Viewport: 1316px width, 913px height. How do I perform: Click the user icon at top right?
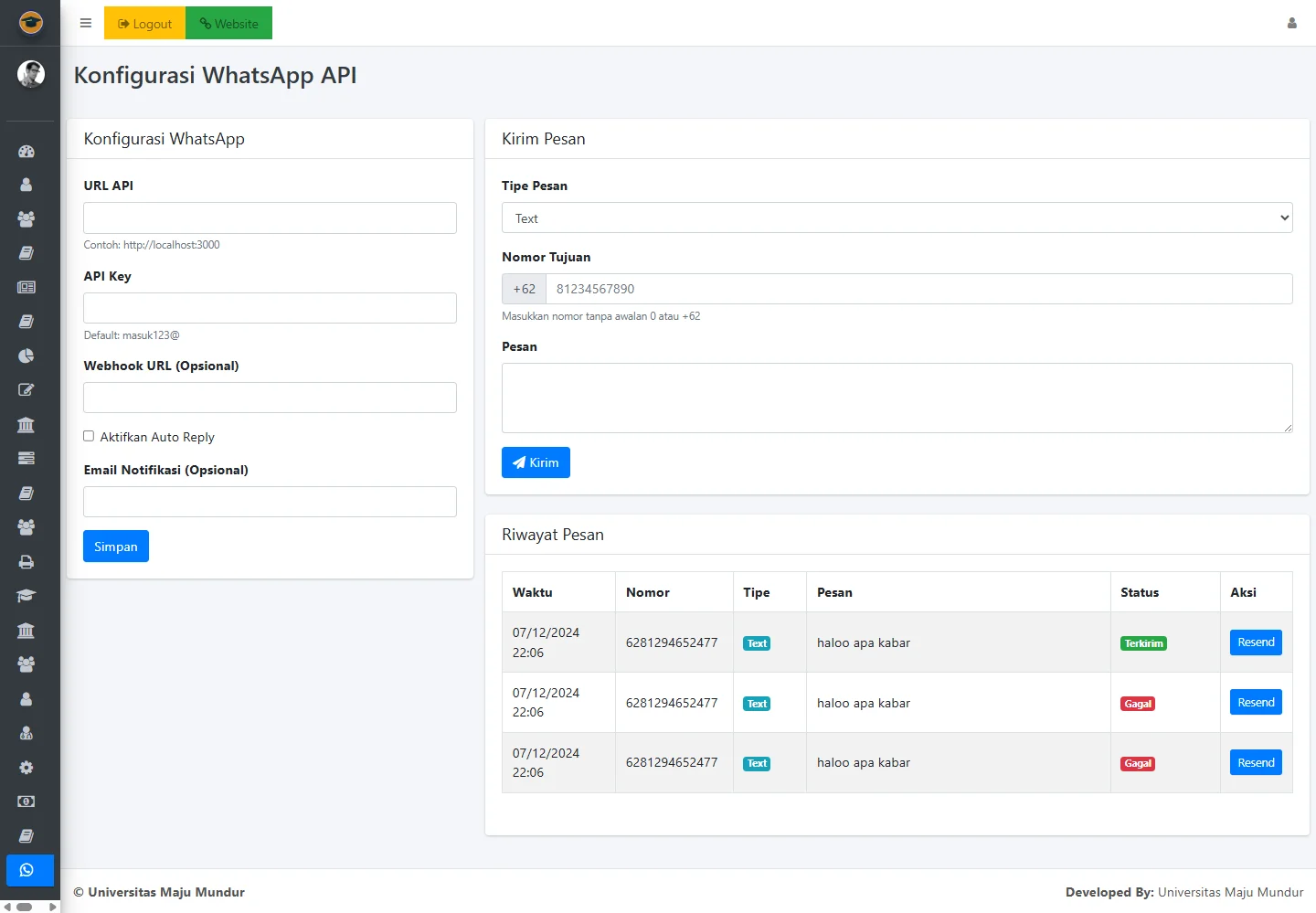click(1291, 24)
